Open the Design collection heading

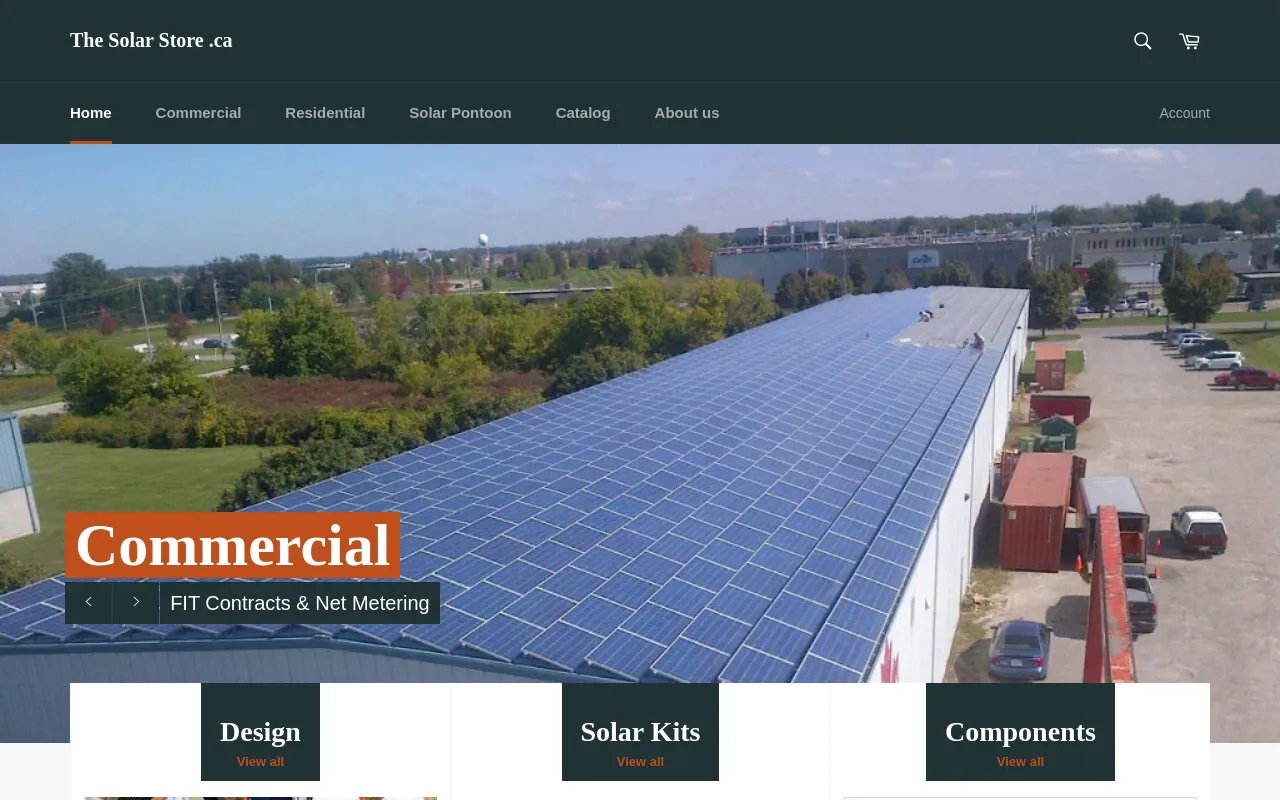(x=260, y=731)
